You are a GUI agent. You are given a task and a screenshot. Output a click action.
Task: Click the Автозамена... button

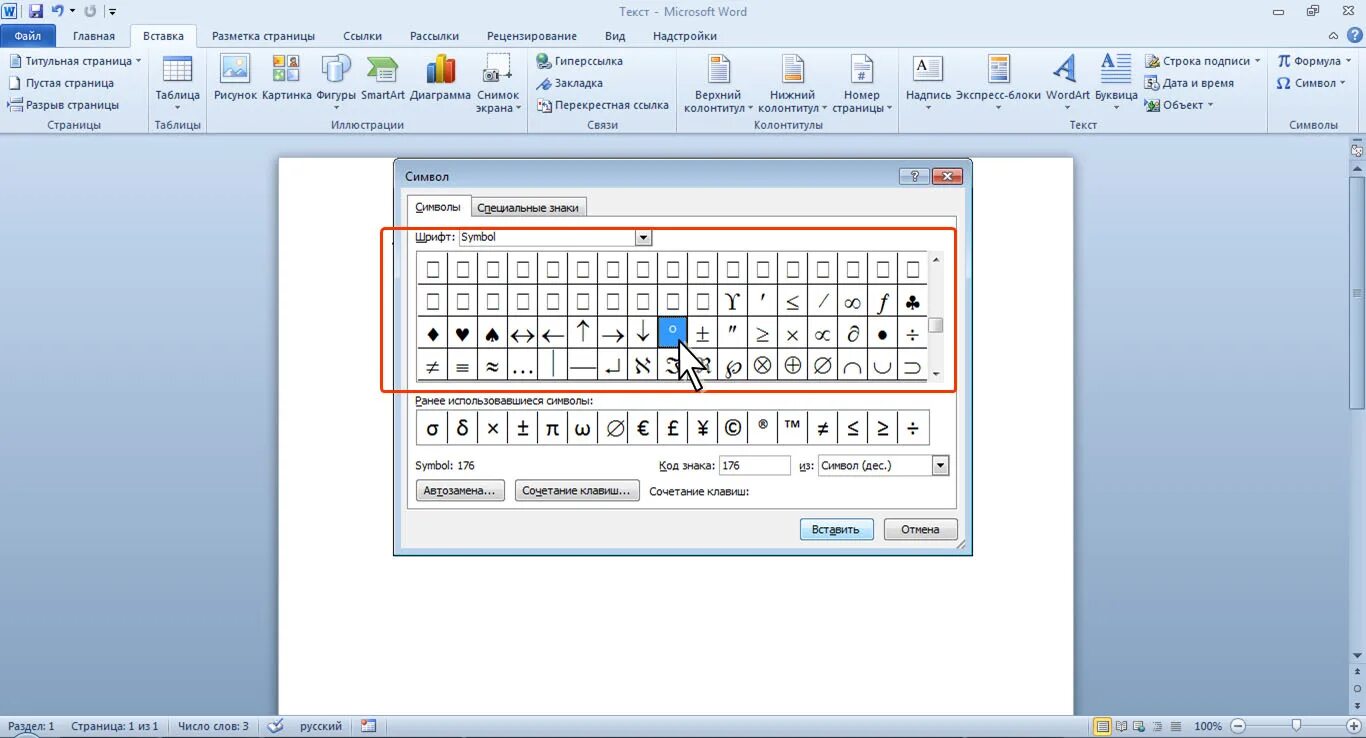pyautogui.click(x=460, y=491)
